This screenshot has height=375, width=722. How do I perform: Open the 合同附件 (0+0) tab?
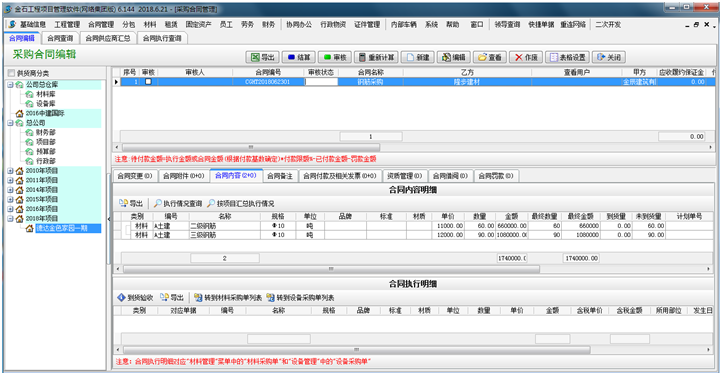(x=183, y=176)
